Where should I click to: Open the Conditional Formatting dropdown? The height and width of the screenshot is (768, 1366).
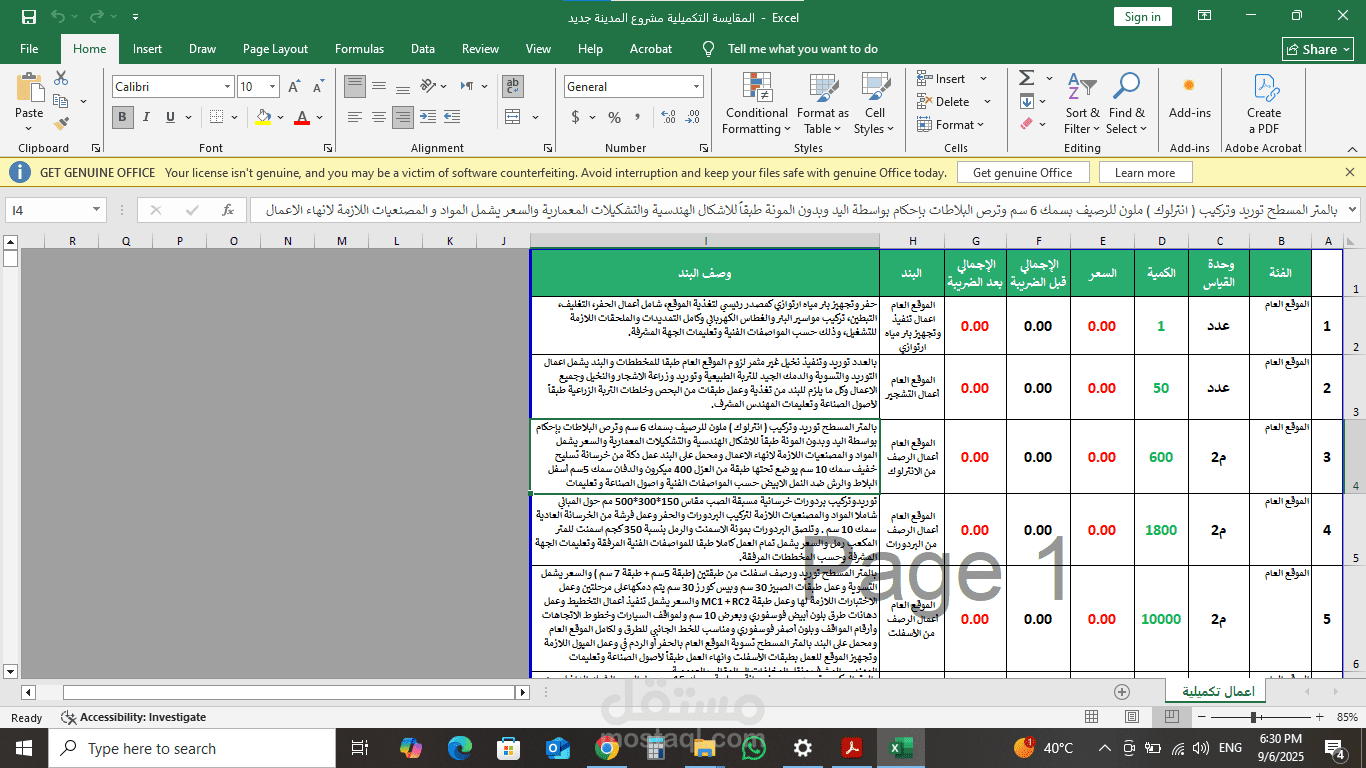pyautogui.click(x=757, y=105)
